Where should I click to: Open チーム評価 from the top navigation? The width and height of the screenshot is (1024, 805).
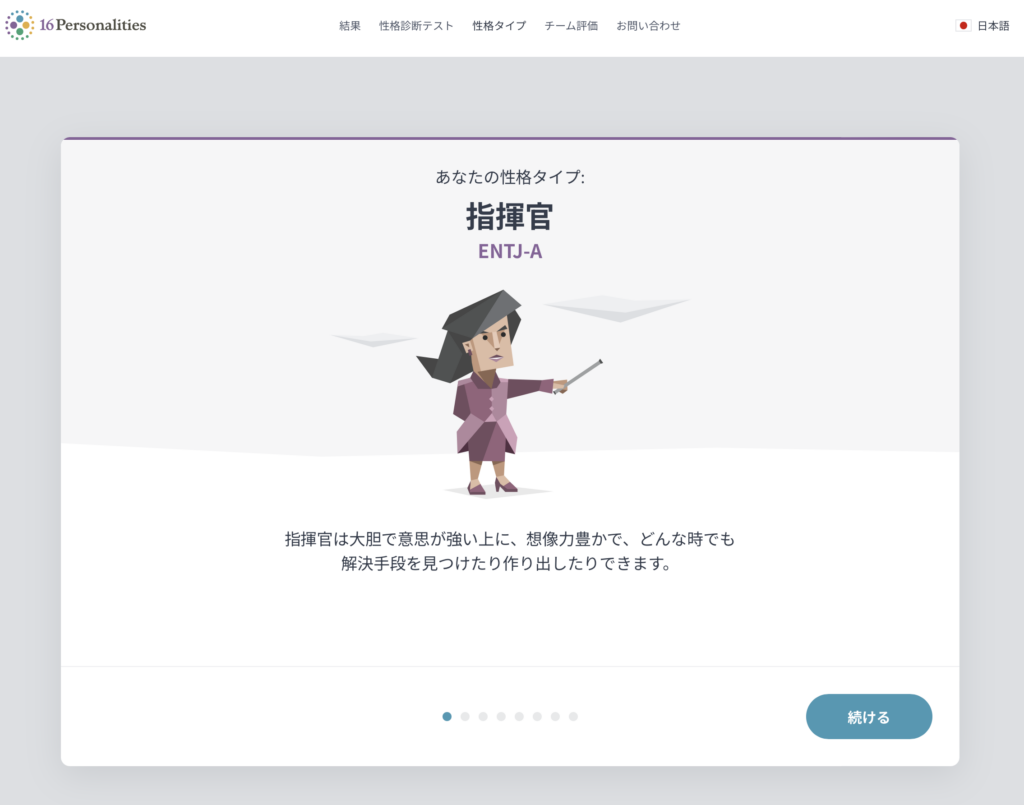point(570,26)
